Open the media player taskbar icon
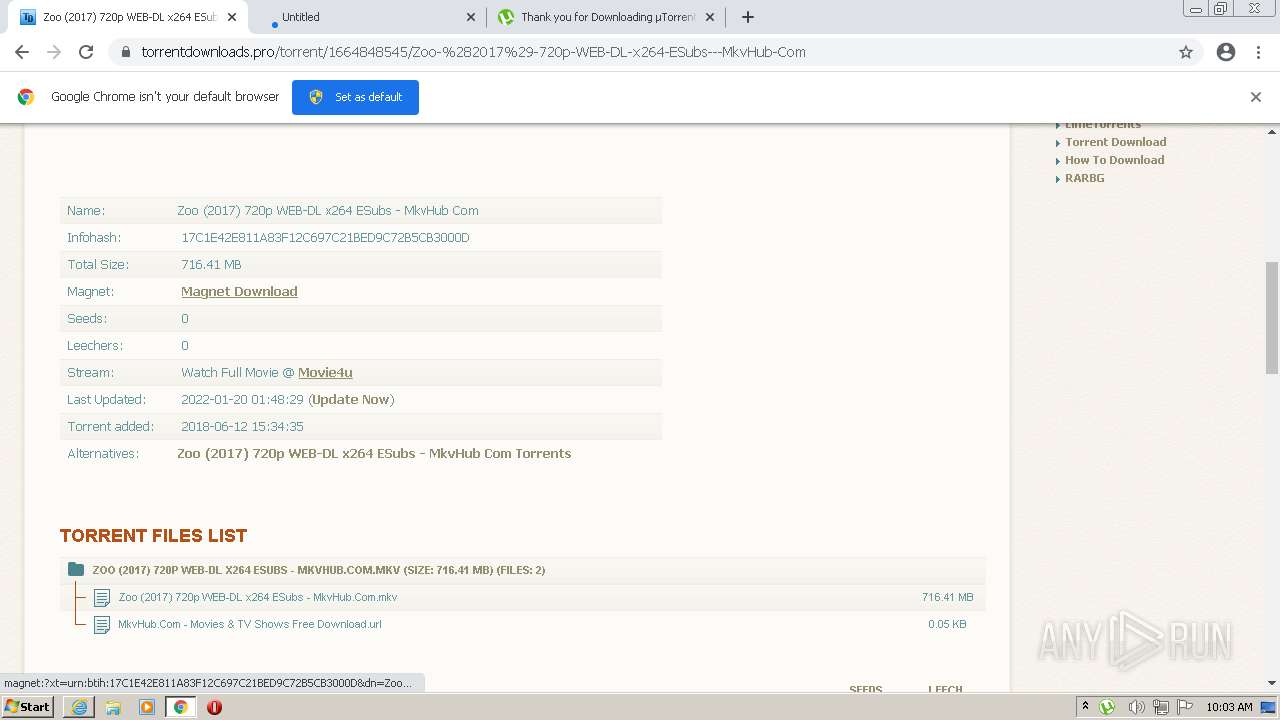 [147, 707]
